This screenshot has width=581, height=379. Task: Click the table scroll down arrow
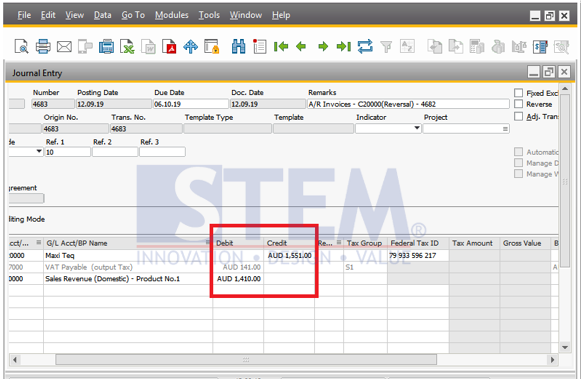click(x=565, y=348)
